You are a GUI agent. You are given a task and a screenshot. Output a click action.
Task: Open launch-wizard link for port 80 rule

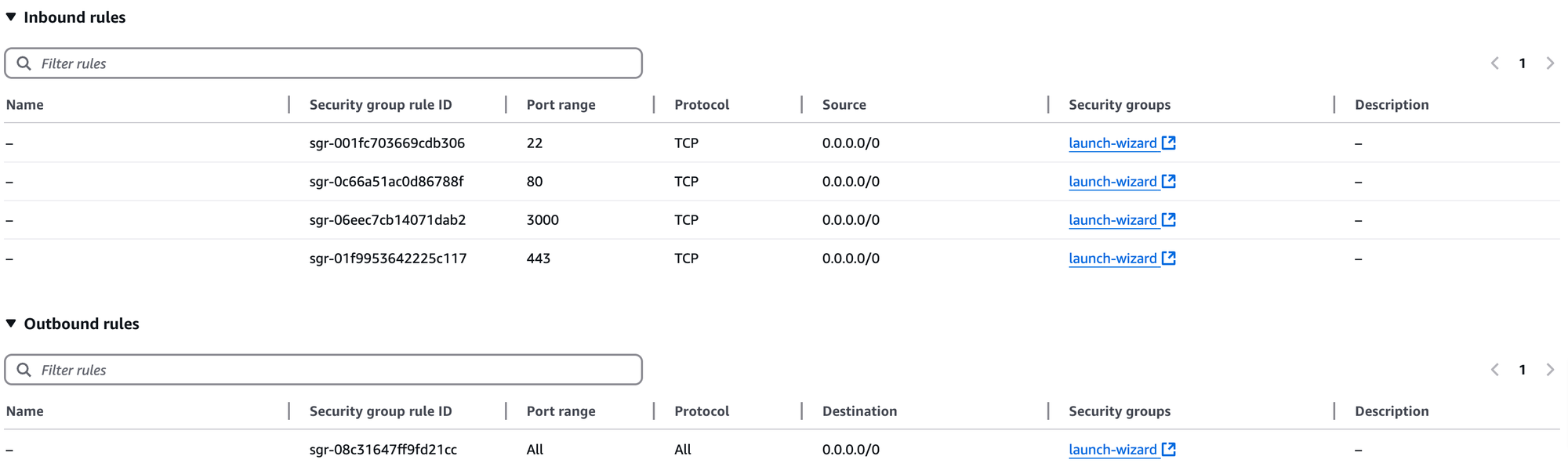pyautogui.click(x=1112, y=182)
